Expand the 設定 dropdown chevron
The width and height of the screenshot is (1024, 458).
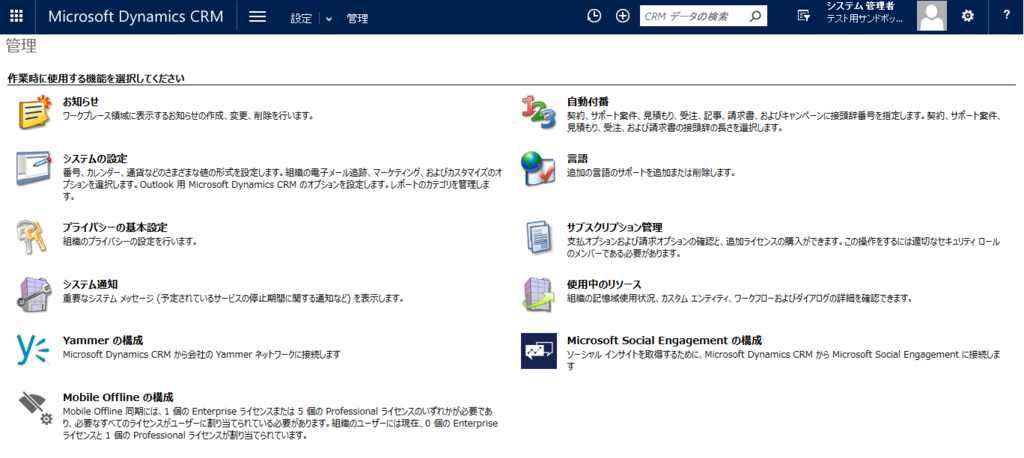pos(328,19)
